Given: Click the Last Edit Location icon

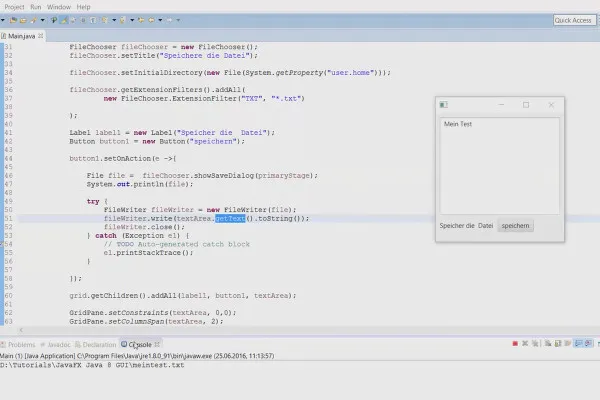Looking at the screenshot, I should click(141, 20).
